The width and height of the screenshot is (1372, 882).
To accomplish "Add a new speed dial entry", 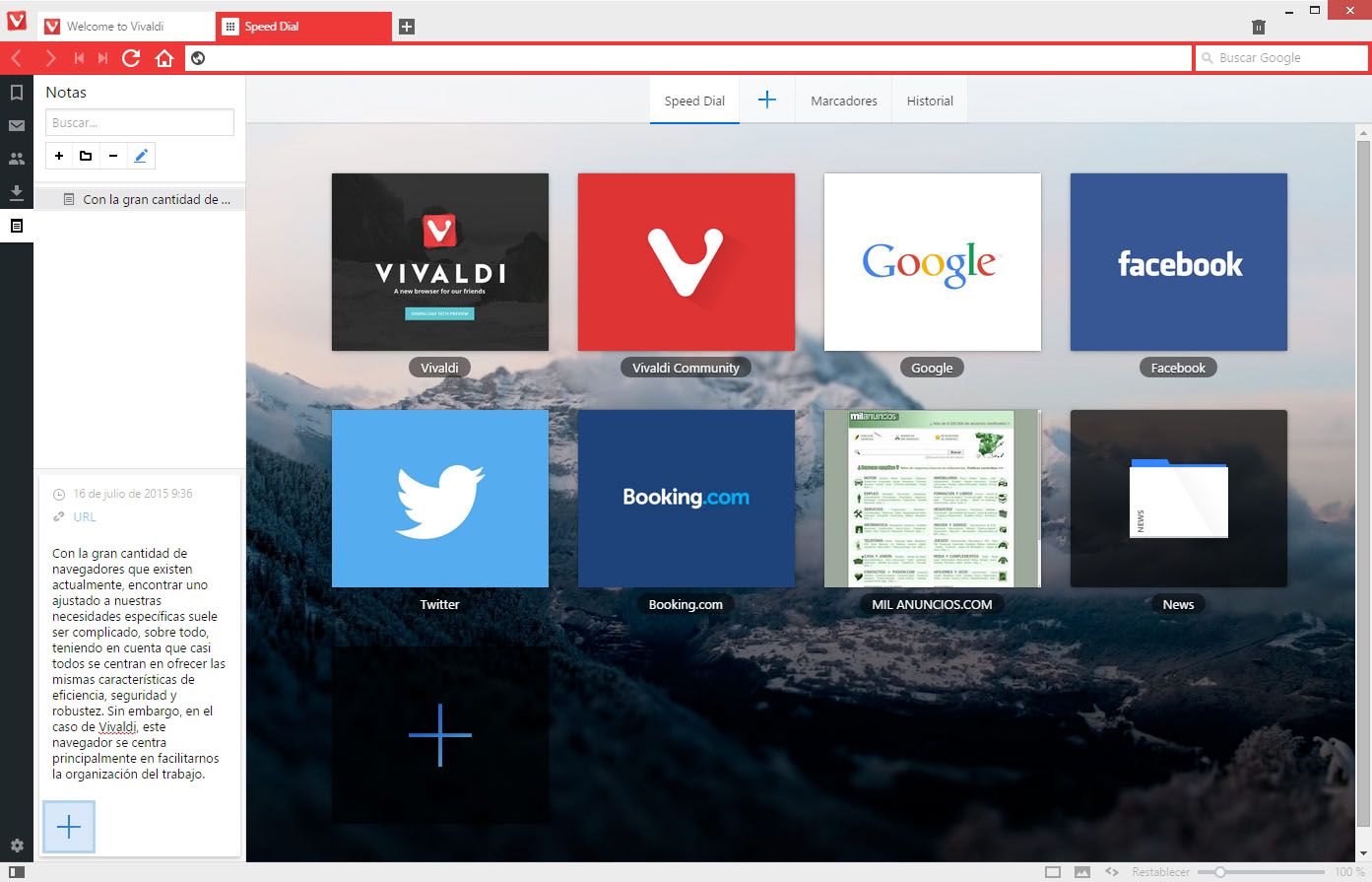I will pyautogui.click(x=440, y=735).
